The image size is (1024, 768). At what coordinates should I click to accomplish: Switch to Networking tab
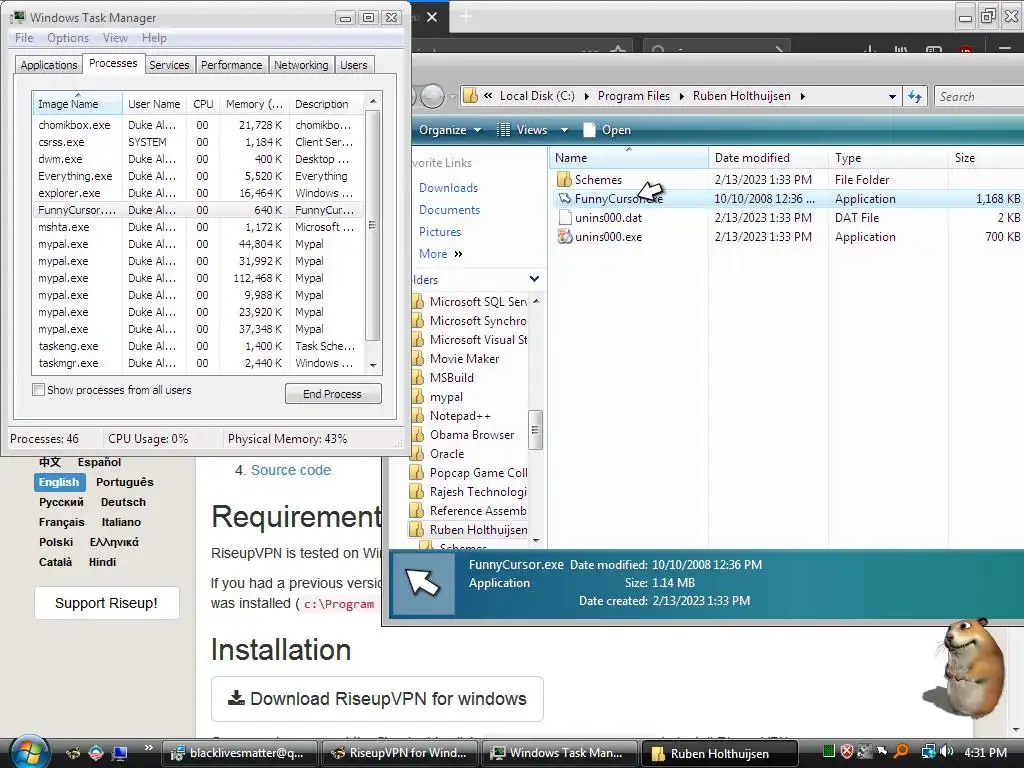301,65
